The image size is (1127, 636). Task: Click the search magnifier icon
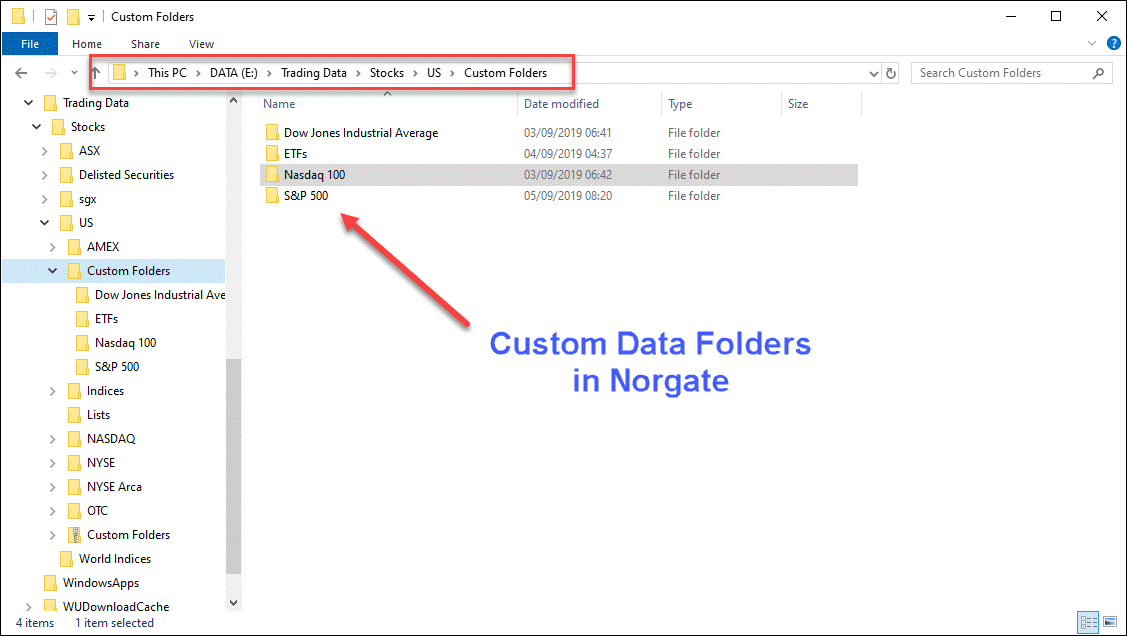[1098, 73]
